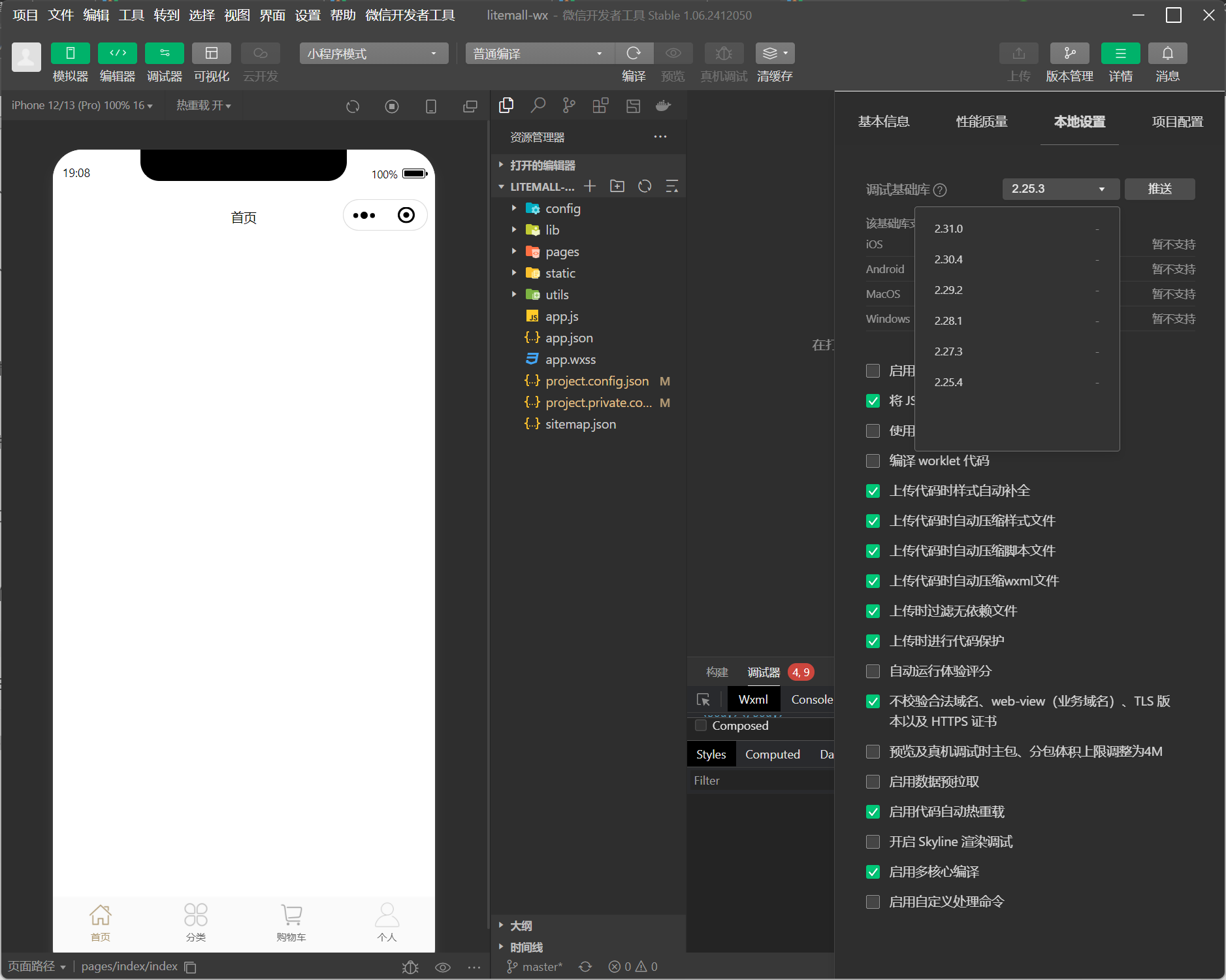Open the source control branch icon
This screenshot has height=980, width=1226.
[569, 106]
